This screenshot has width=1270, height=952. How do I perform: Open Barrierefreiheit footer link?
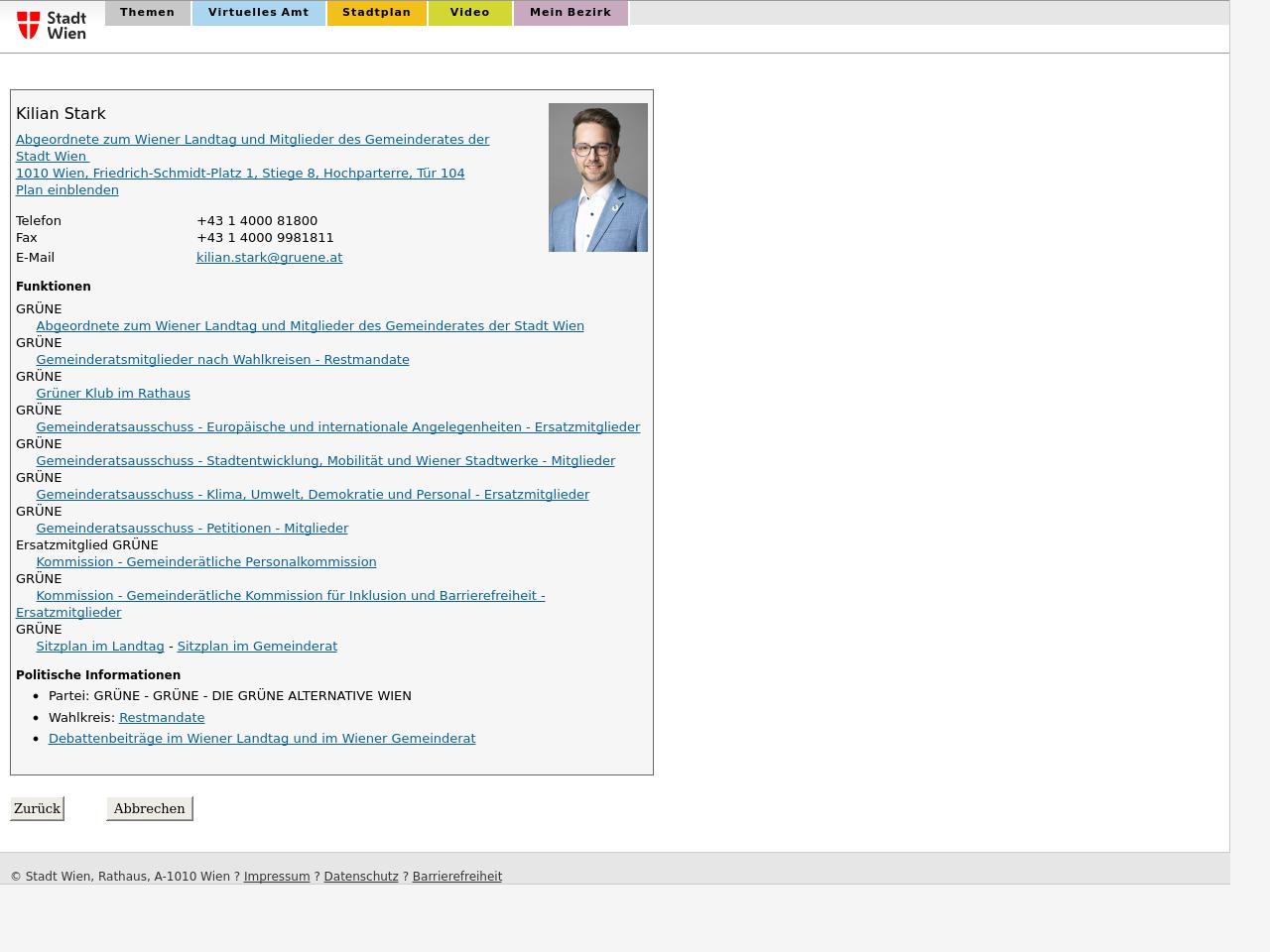click(456, 877)
